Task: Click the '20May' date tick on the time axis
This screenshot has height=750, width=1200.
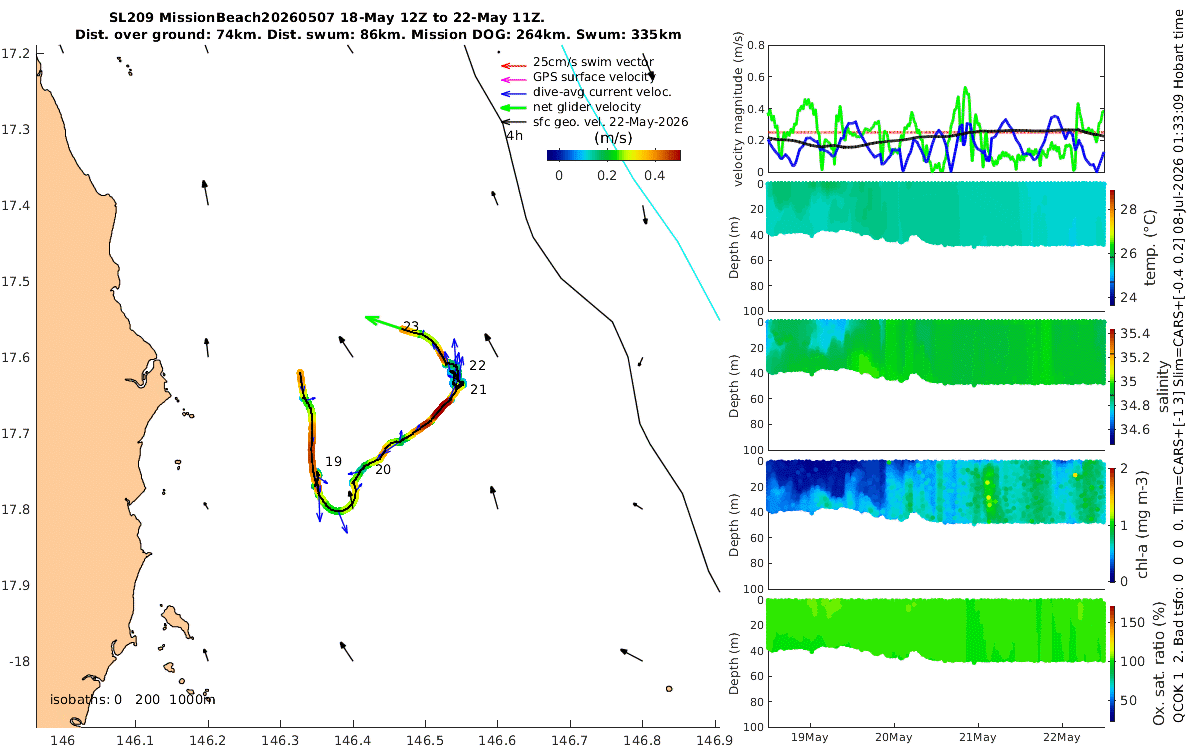Action: [x=893, y=737]
